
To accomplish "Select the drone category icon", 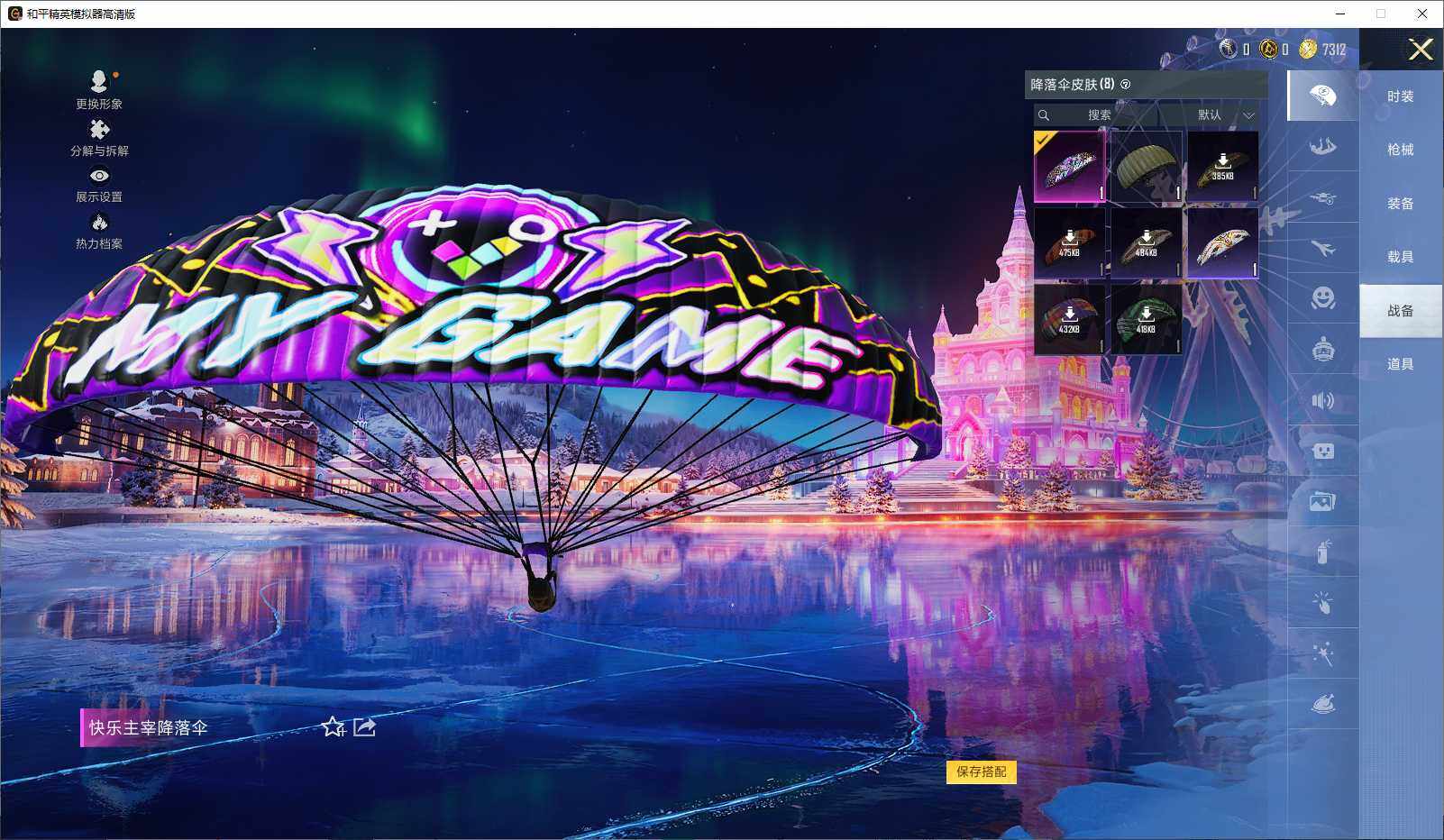I will [x=1322, y=197].
